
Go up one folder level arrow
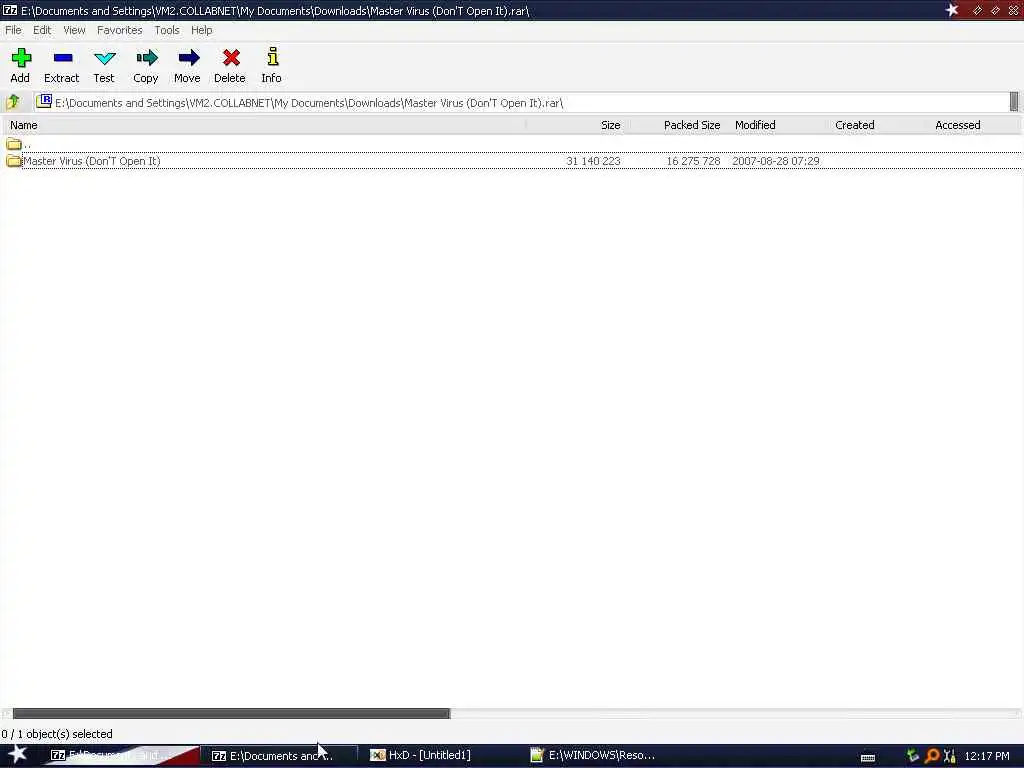[x=12, y=102]
